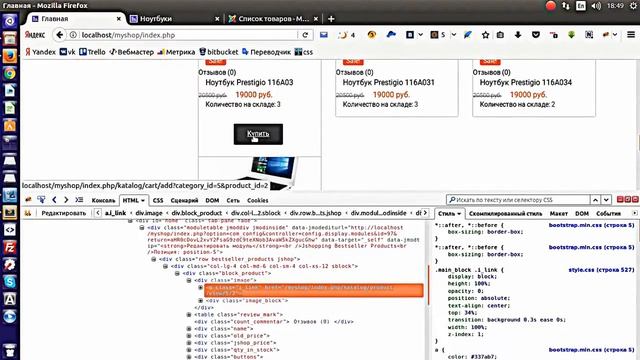Open the Яндекс logo on the toolbar
Viewport: 640px width, 360px height.
pyautogui.click(x=35, y=35)
